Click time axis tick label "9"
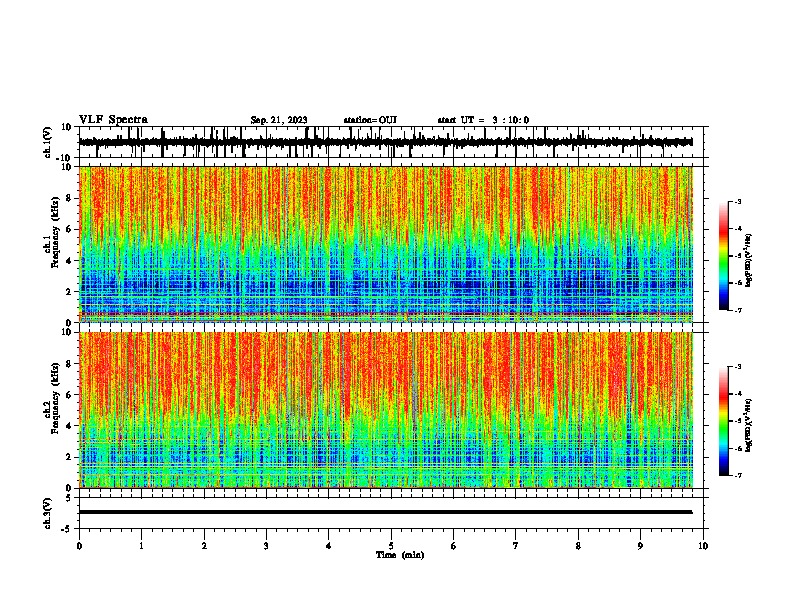Image resolution: width=792 pixels, height=612 pixels. tap(640, 546)
